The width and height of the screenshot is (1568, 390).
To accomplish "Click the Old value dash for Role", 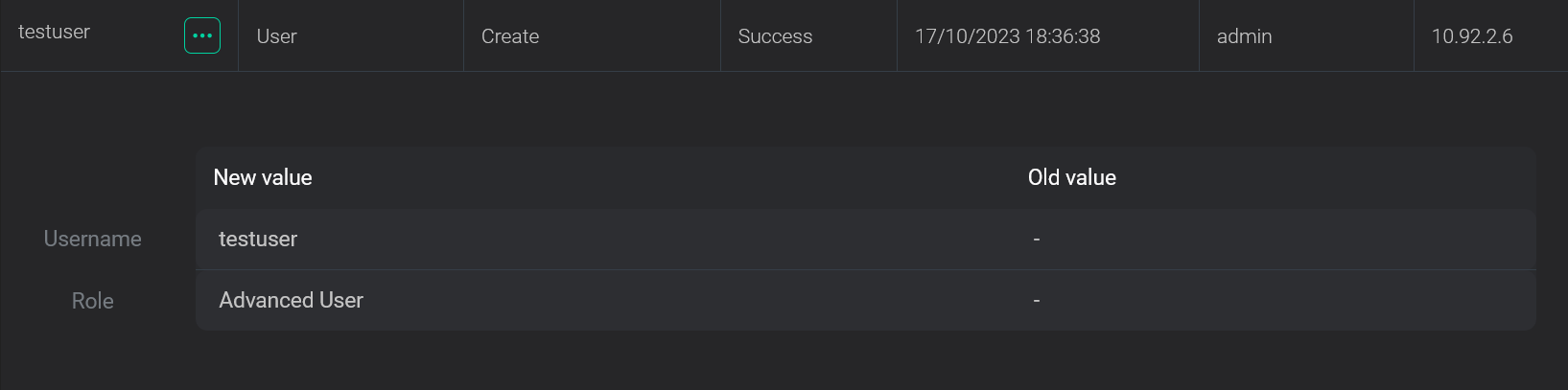I will point(1037,301).
